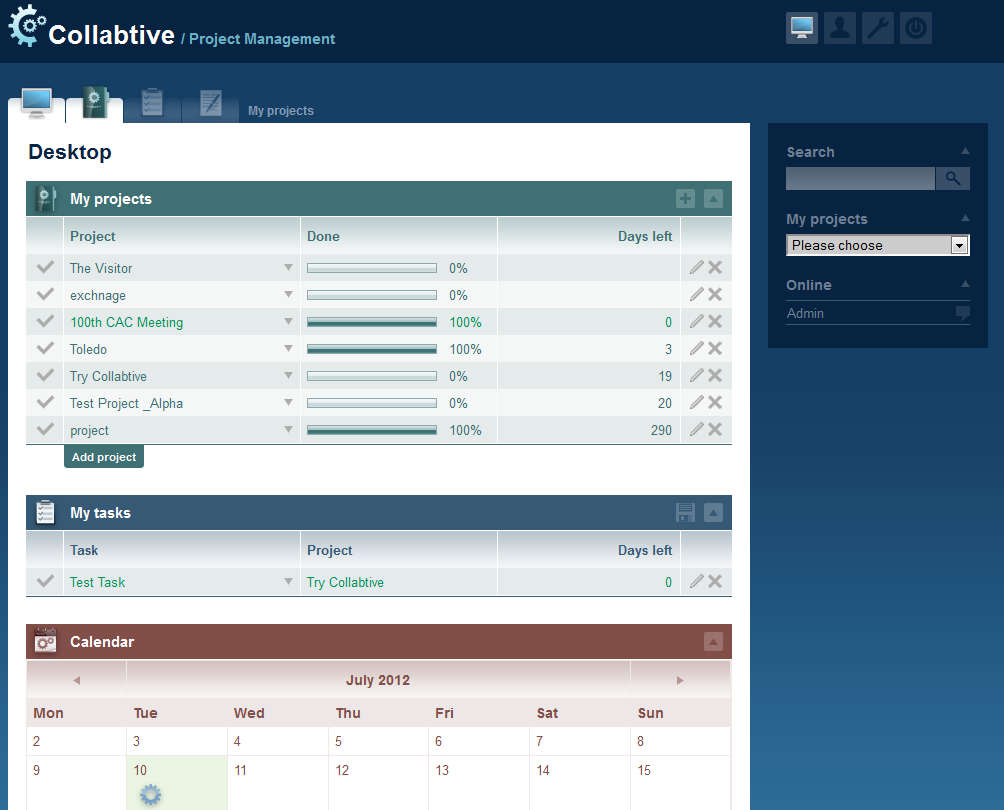This screenshot has height=810, width=1004.
Task: Switch to the My projects tab icon
Action: click(x=95, y=103)
